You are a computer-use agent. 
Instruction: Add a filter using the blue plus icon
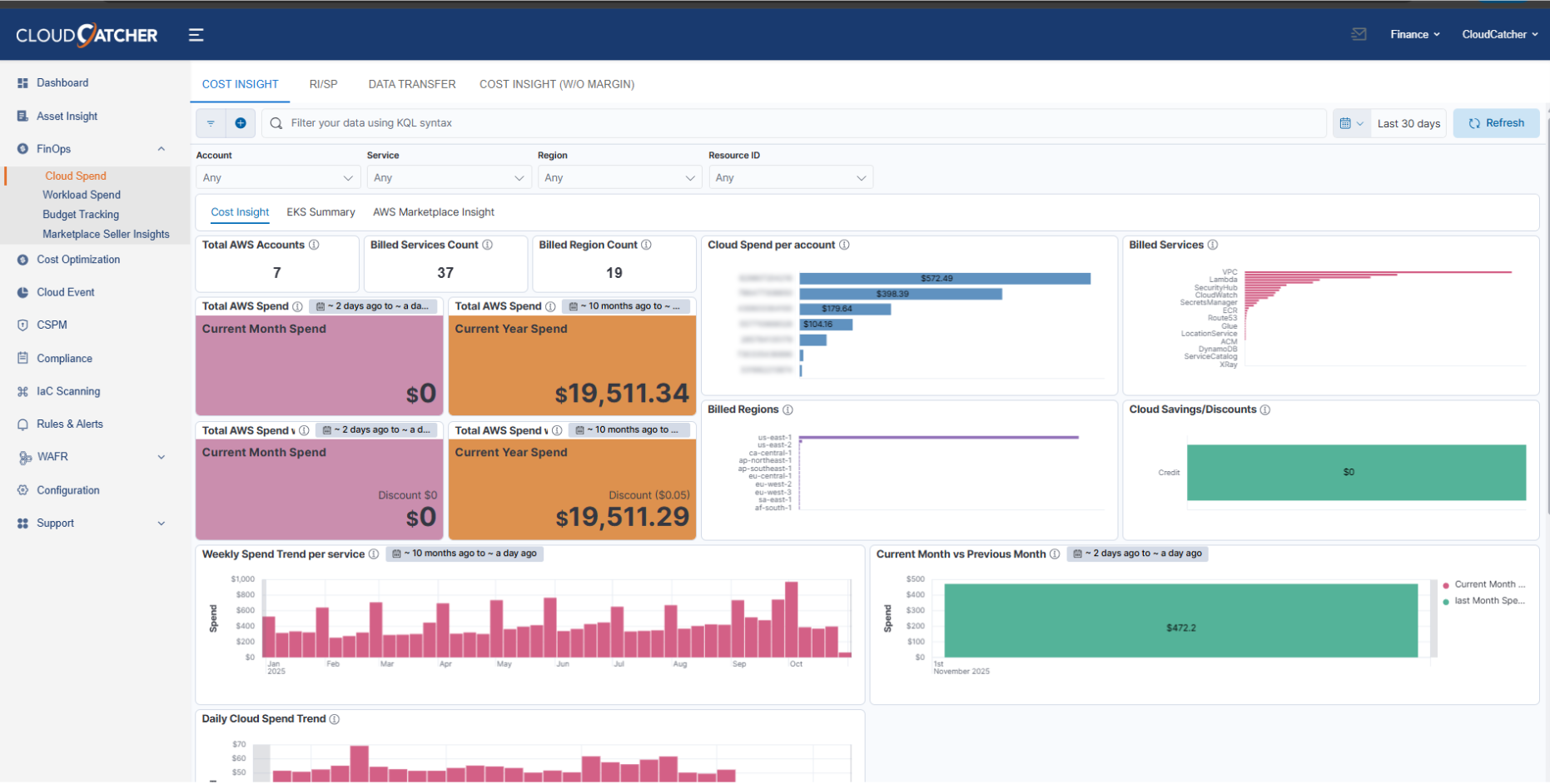pos(241,122)
